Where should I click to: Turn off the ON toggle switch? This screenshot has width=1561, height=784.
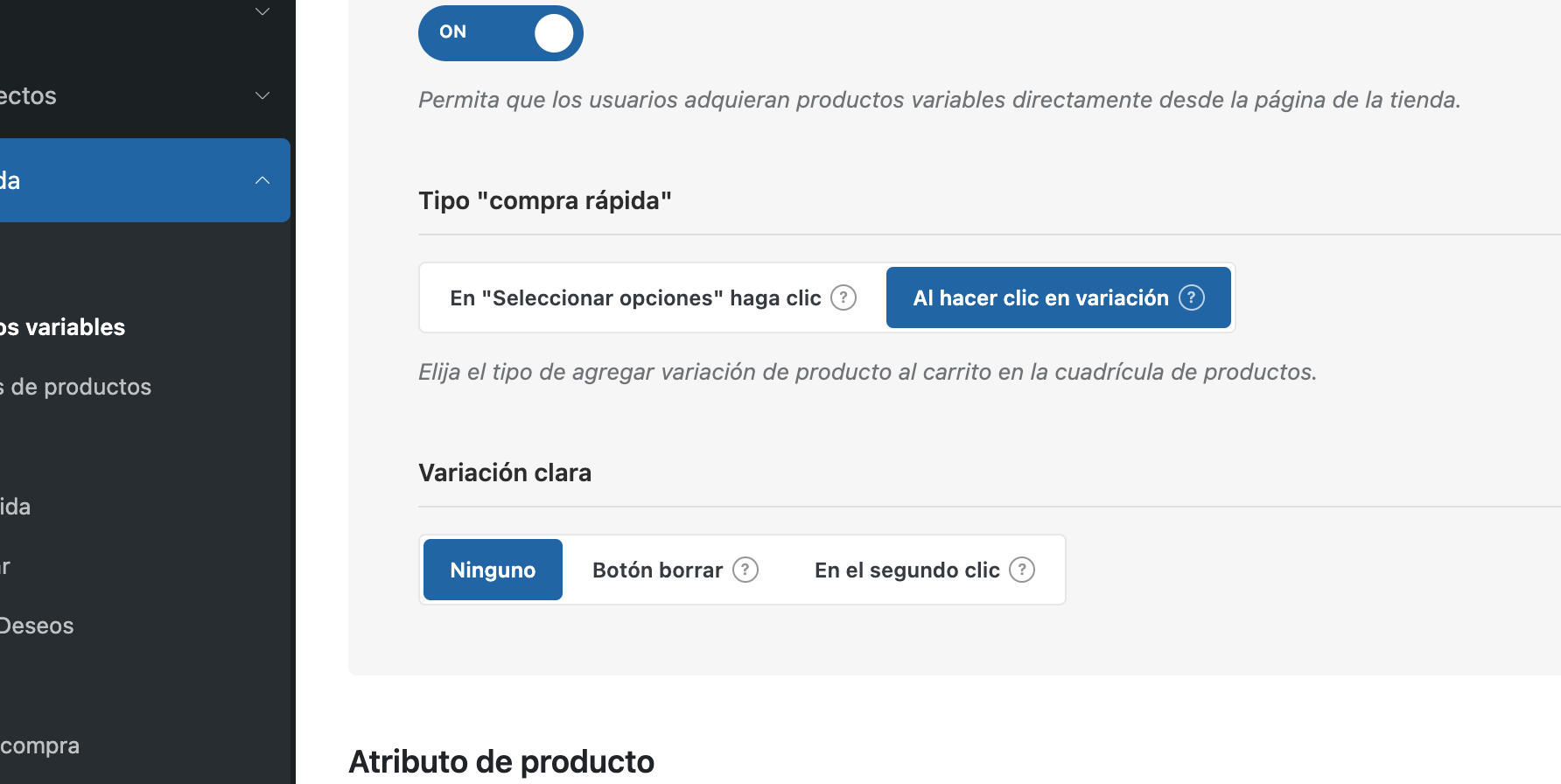point(500,33)
